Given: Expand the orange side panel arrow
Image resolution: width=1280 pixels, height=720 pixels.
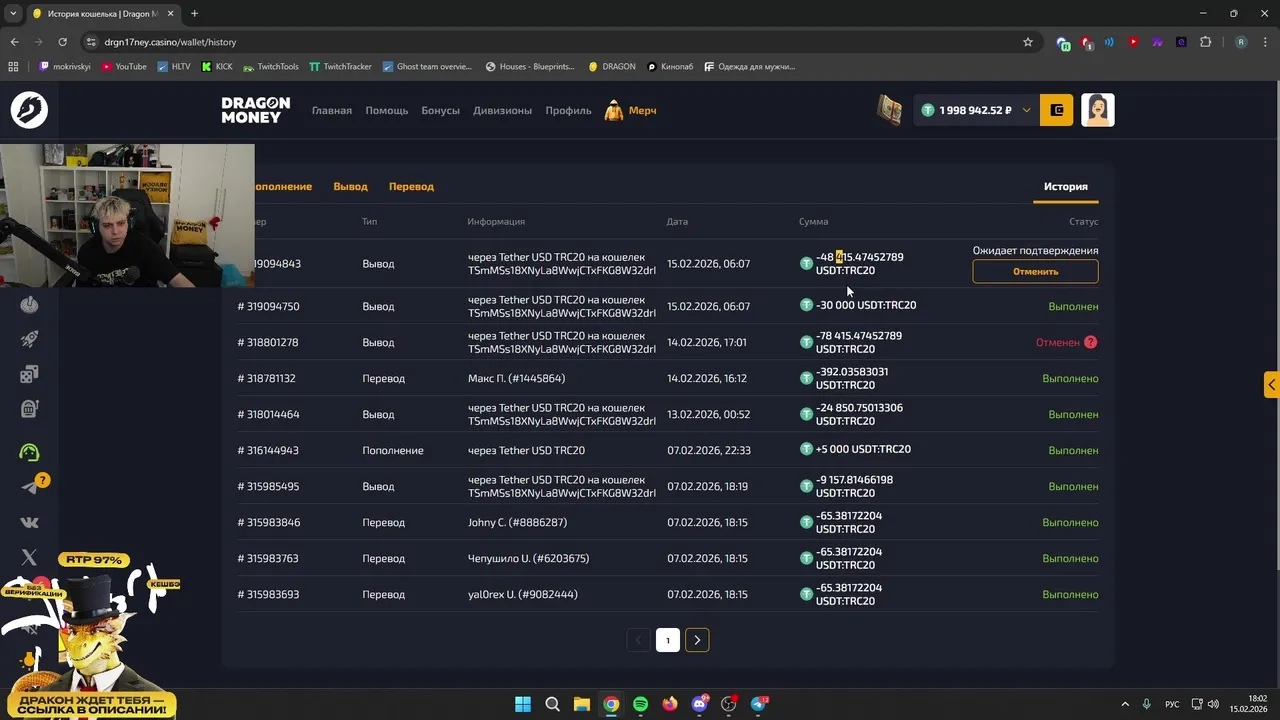Looking at the screenshot, I should click(1272, 385).
